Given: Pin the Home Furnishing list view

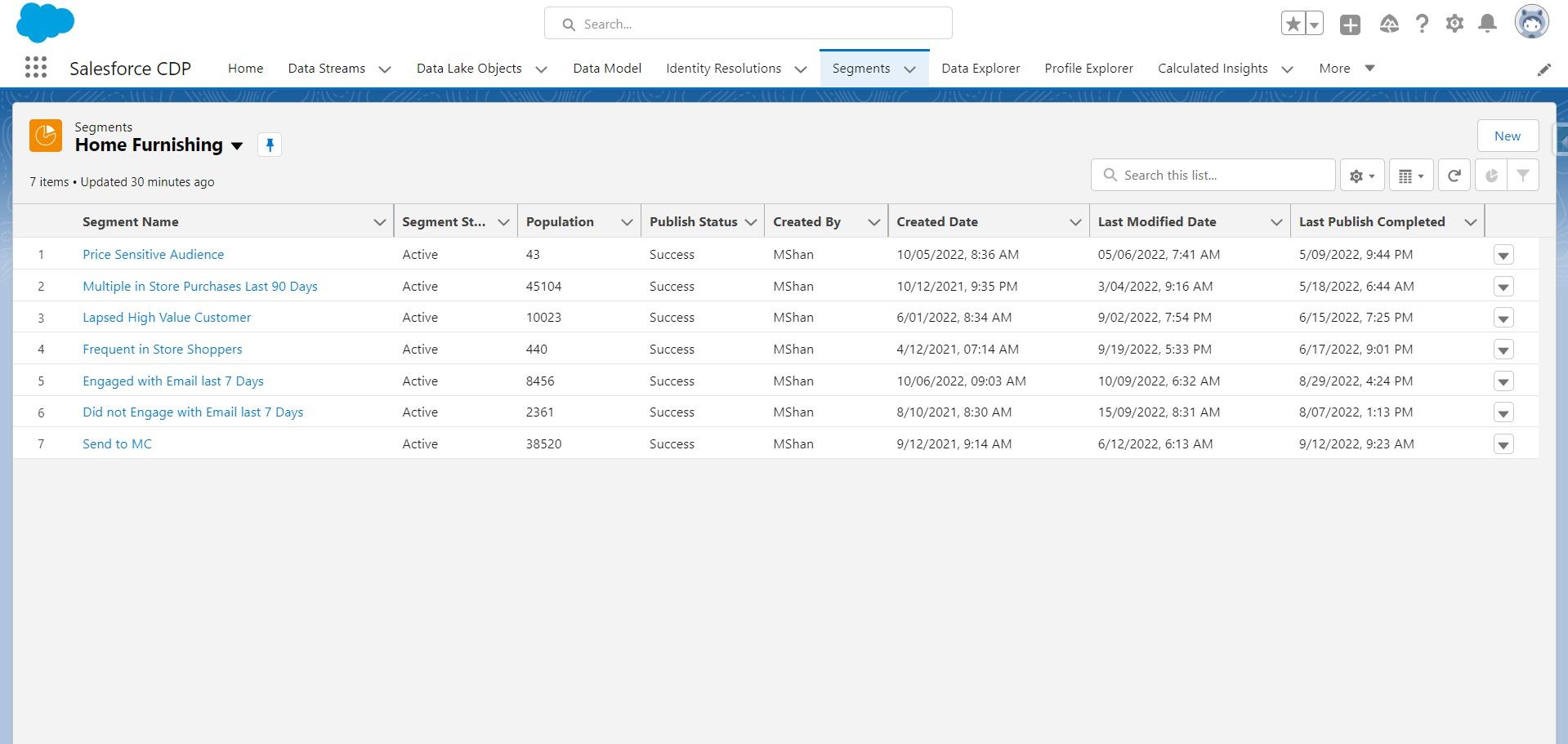Looking at the screenshot, I should tap(270, 145).
